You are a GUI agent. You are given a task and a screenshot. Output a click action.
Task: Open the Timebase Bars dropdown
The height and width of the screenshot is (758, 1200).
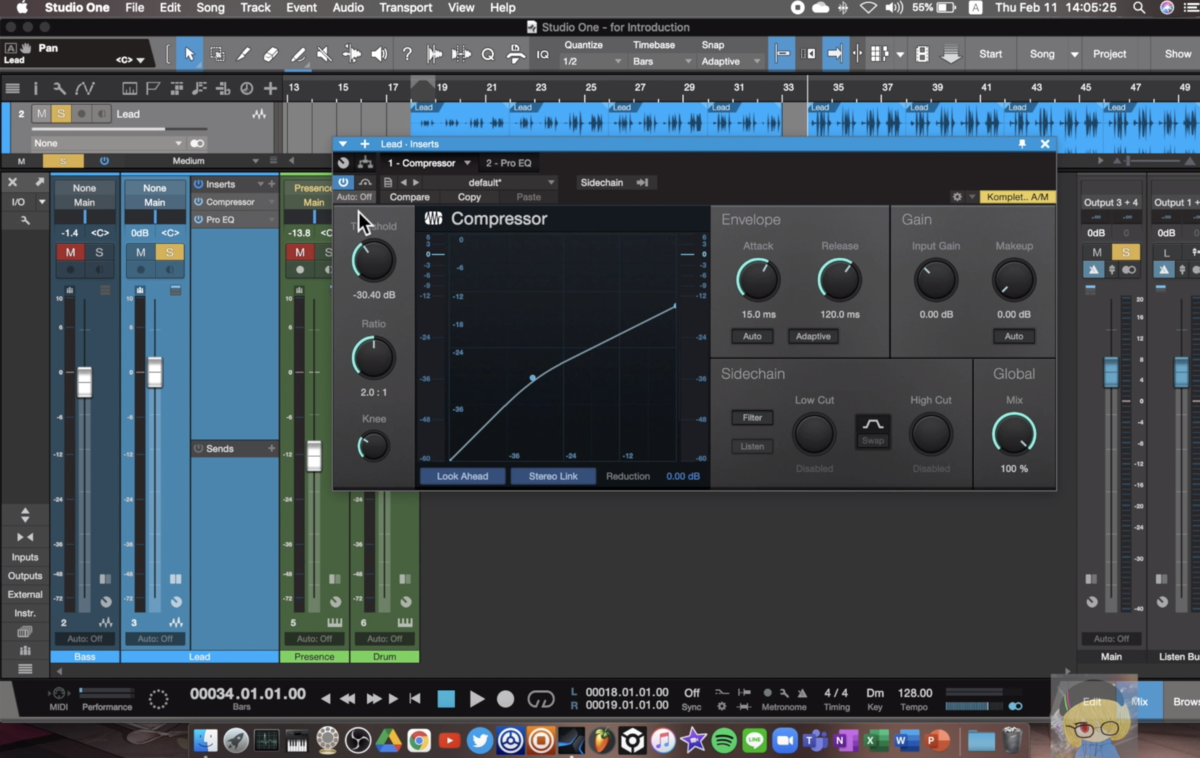tap(661, 62)
